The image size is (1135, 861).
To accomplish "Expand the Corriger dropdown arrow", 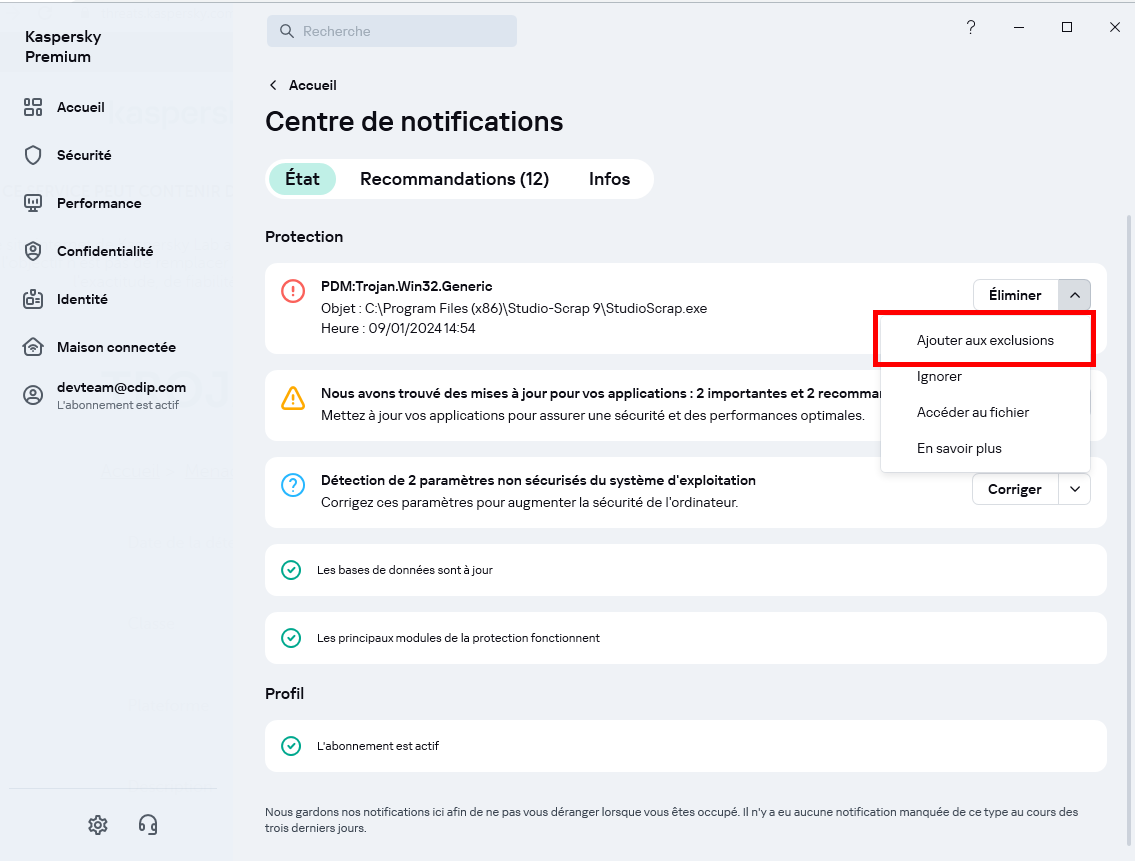I will coord(1075,489).
